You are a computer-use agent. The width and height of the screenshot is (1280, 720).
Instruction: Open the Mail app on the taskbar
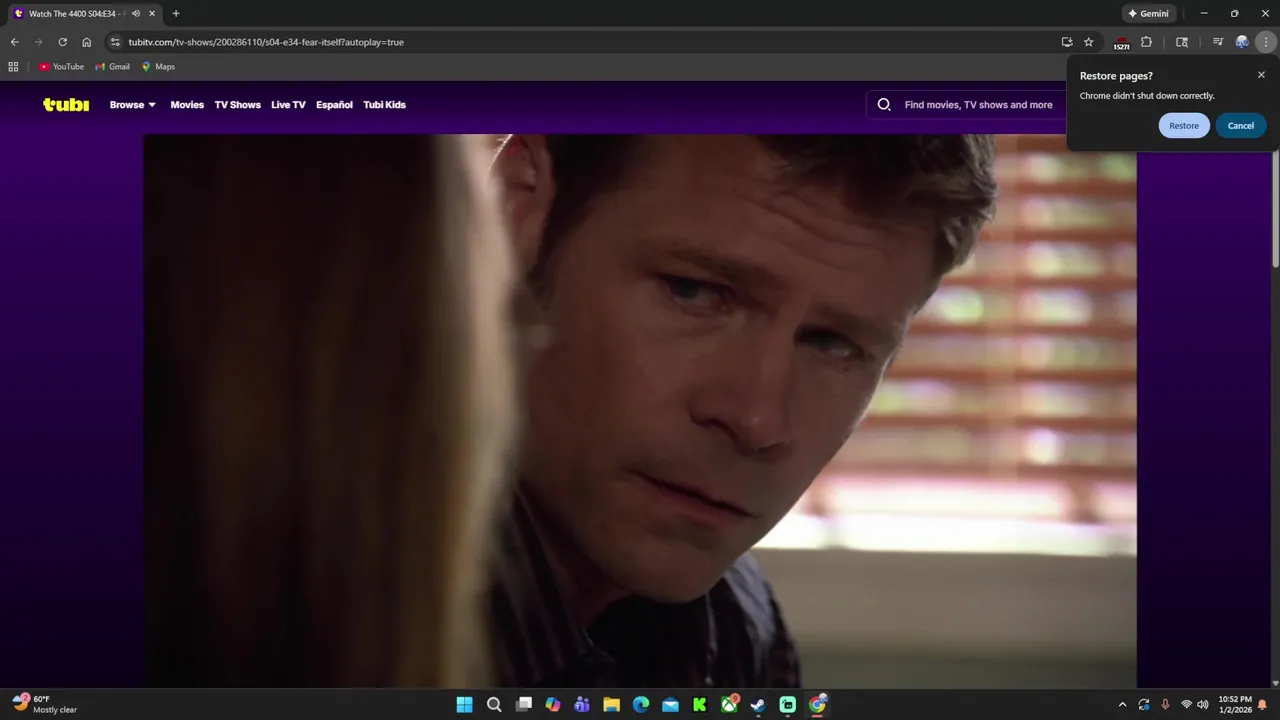(670, 705)
